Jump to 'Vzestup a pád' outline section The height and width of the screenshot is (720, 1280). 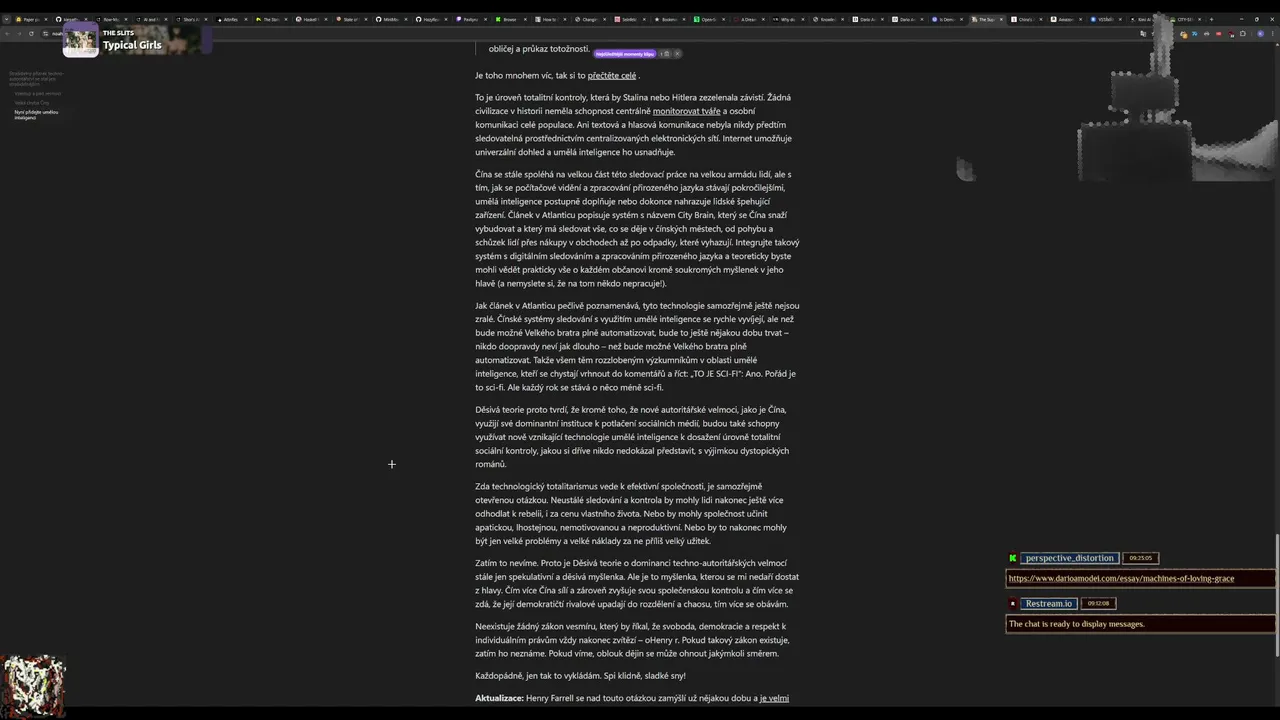(x=38, y=93)
